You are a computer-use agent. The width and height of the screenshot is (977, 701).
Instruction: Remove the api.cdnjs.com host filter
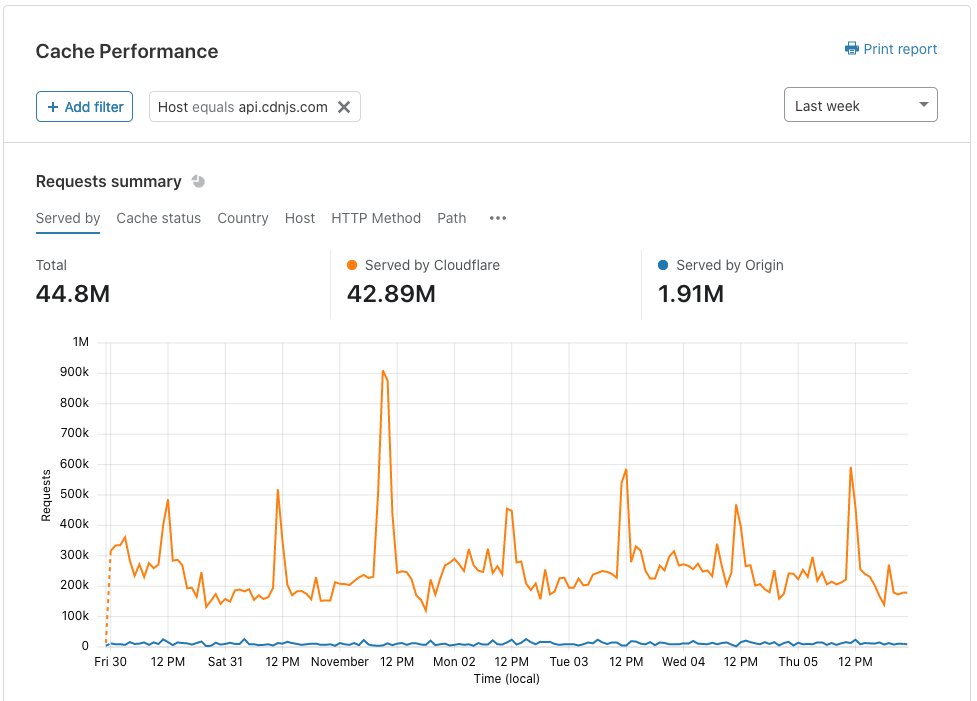pyautogui.click(x=344, y=107)
